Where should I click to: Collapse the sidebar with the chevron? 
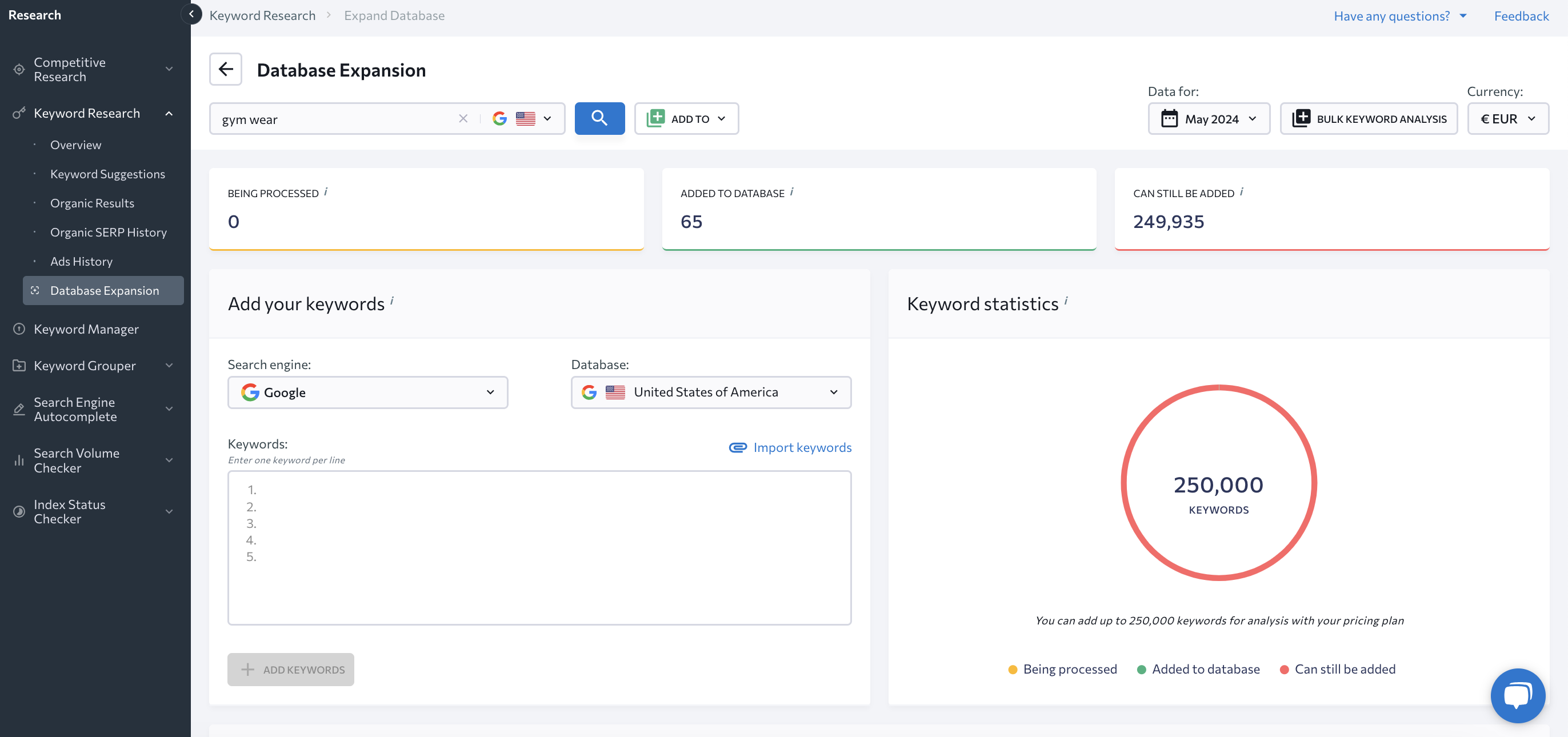(191, 14)
